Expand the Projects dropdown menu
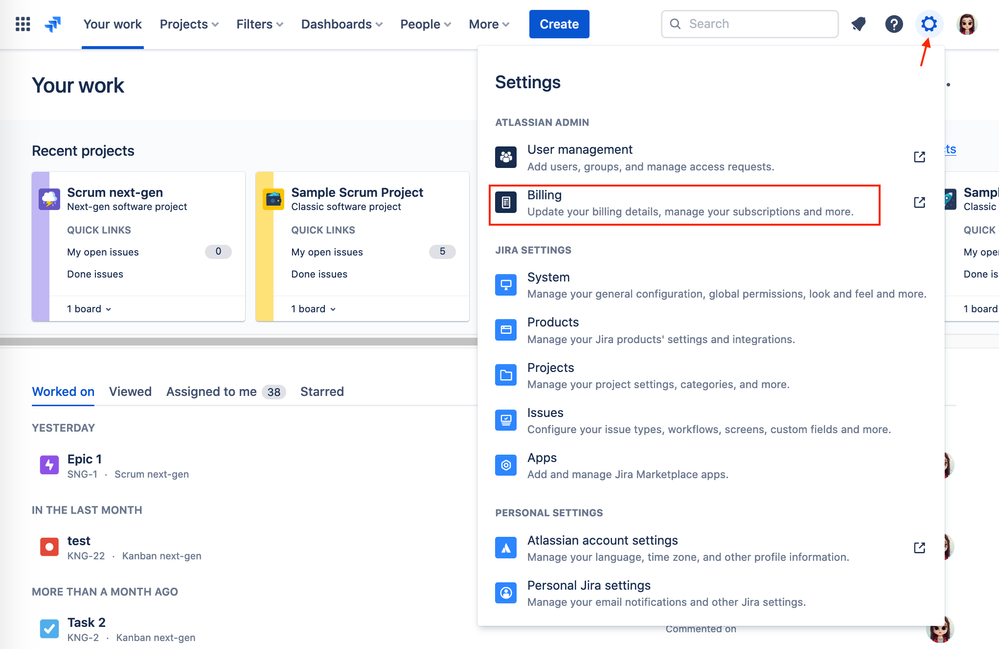Screen dimensions: 999x649 point(189,24)
